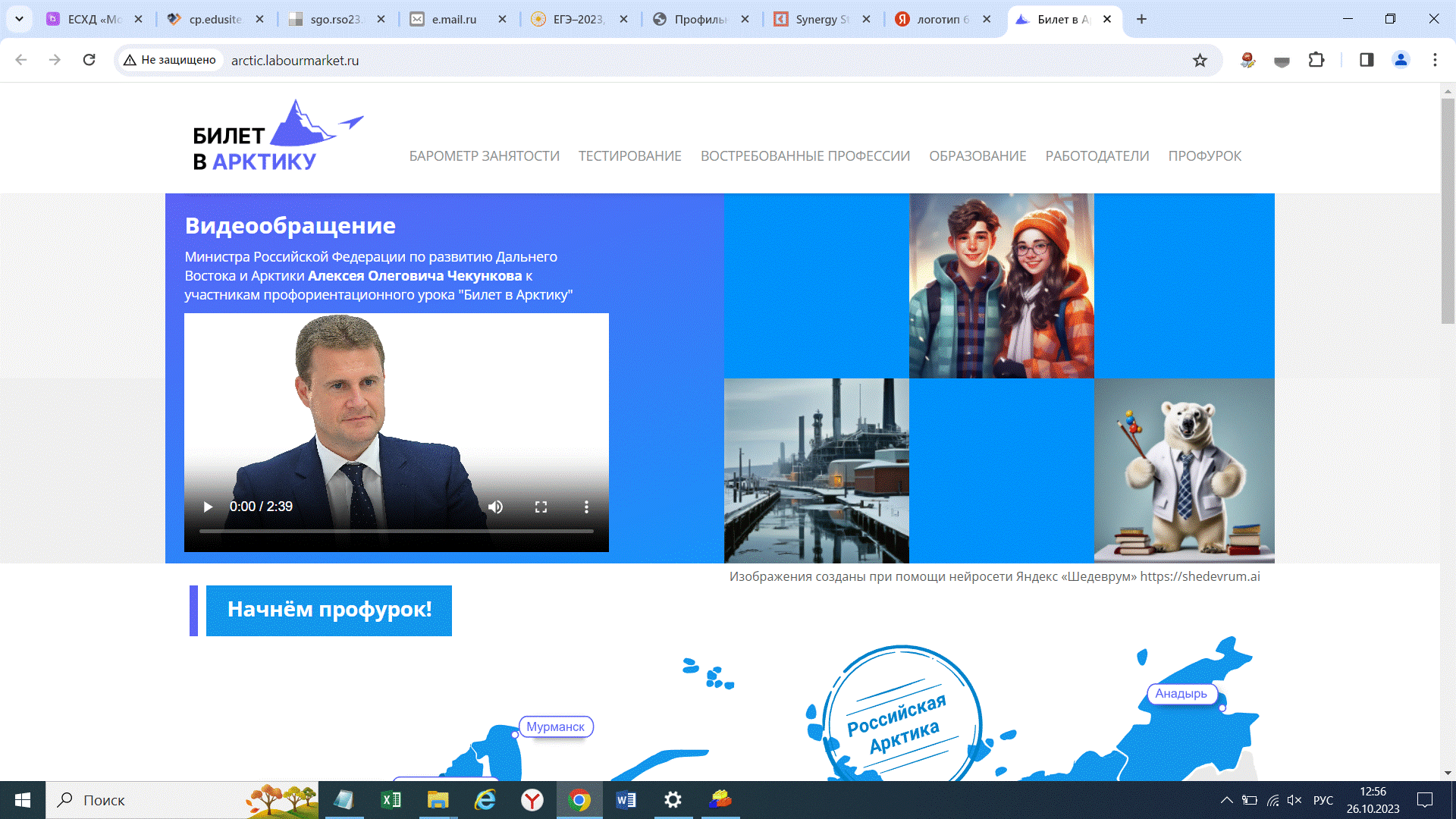
Task: Open Settings gear from the taskbar
Action: coord(673,800)
